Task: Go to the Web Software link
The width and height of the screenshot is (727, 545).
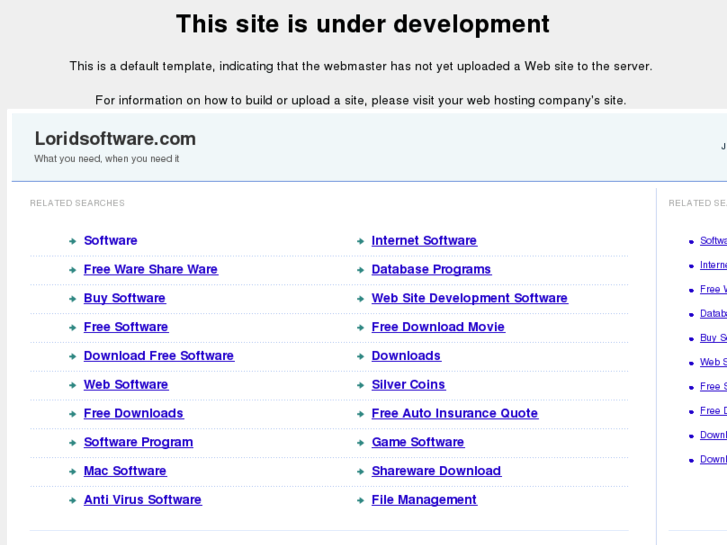Action: pyautogui.click(x=126, y=385)
